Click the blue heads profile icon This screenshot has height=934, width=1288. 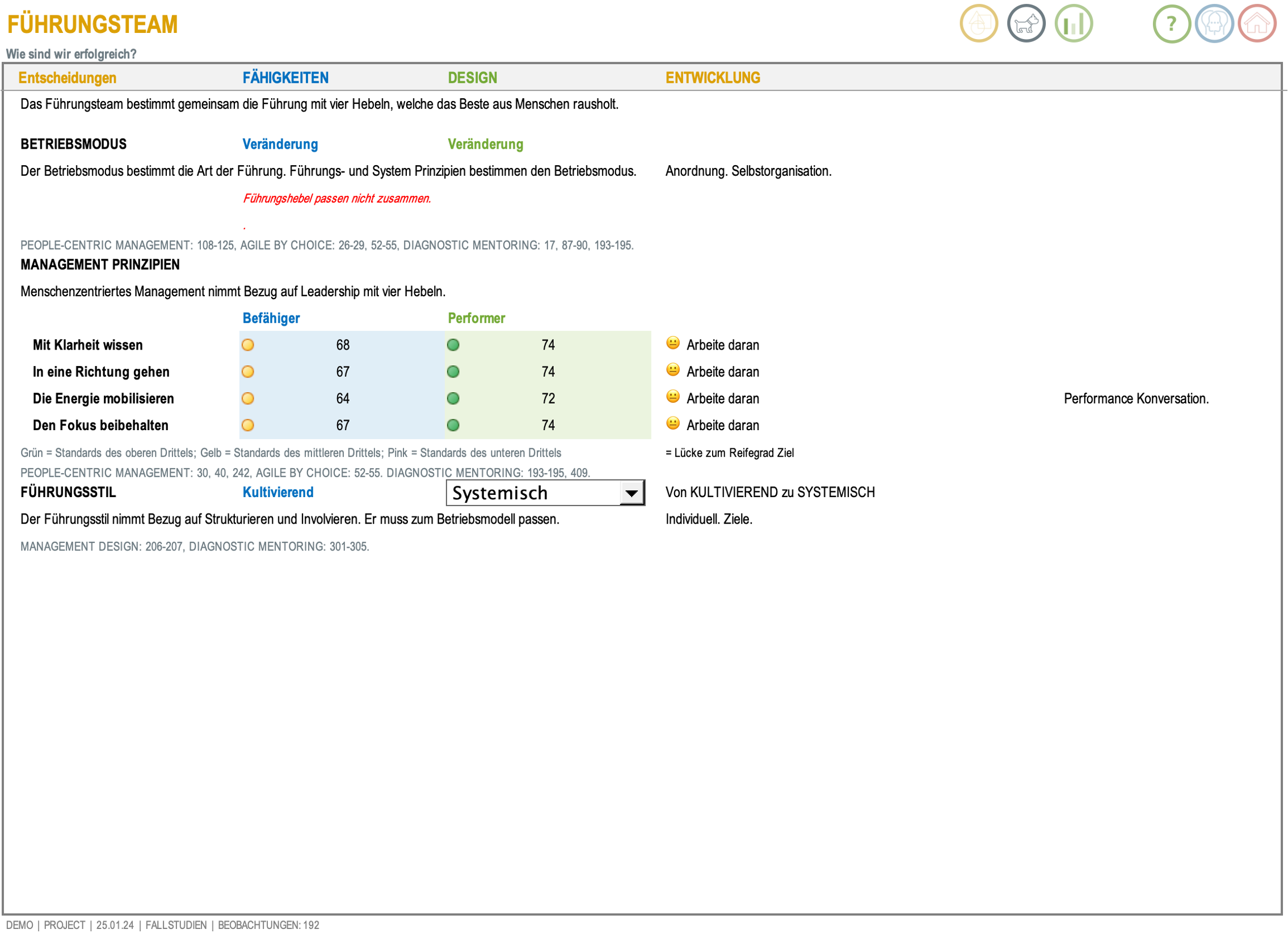click(x=1214, y=24)
